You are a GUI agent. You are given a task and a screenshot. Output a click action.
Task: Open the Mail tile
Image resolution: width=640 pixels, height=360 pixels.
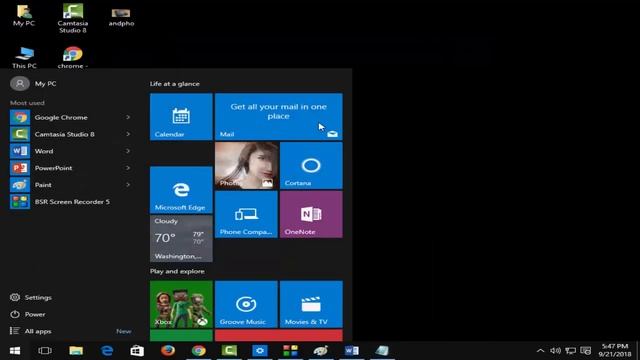278,117
